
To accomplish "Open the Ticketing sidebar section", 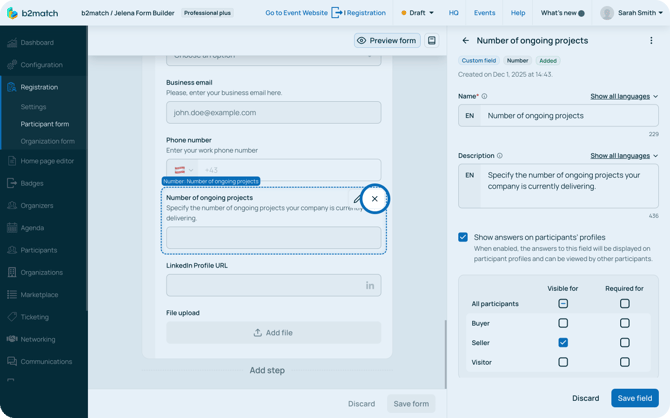I will pos(38,317).
